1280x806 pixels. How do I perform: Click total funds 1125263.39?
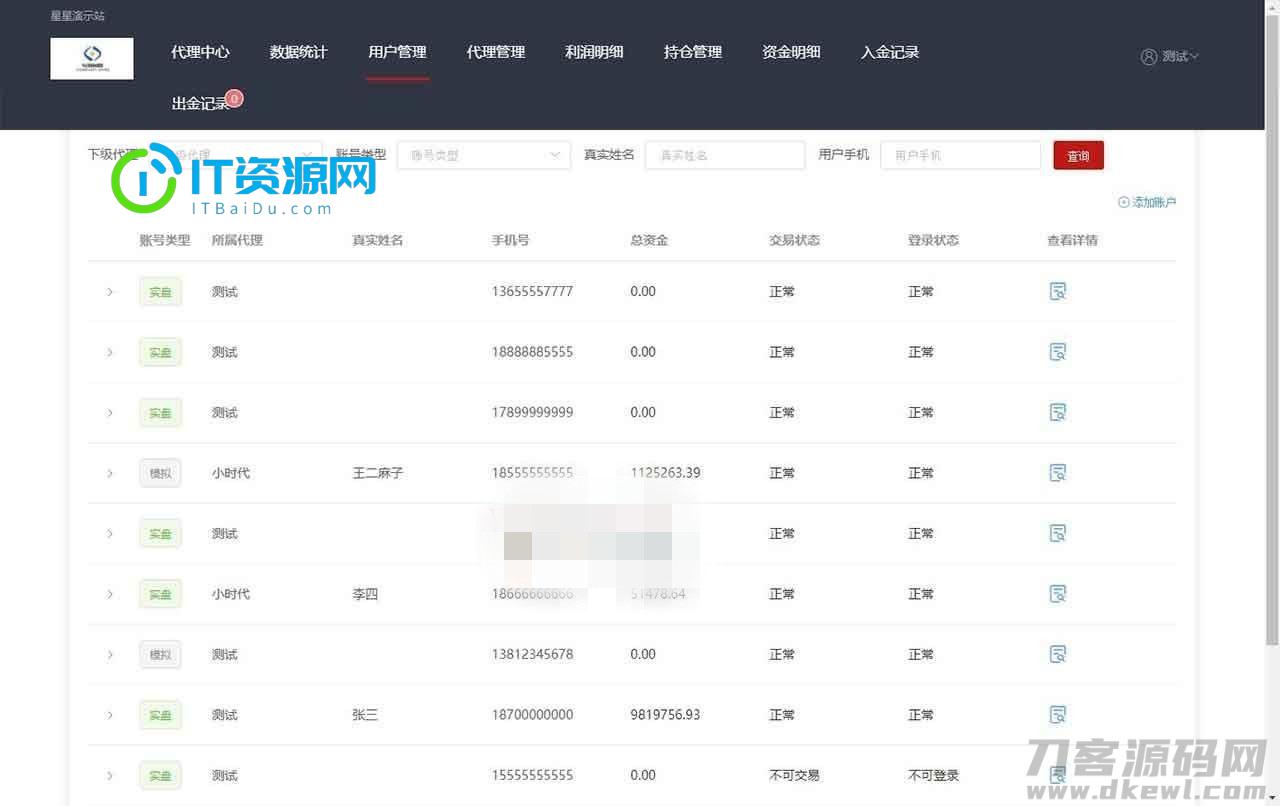[665, 473]
